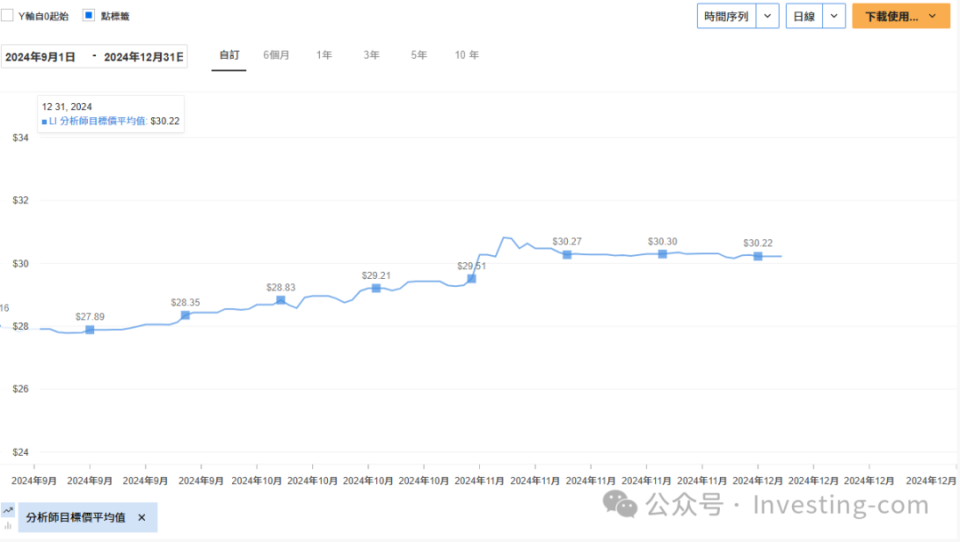Viewport: 960px width, 542px height.
Task: Click the $28.35 data point marker
Action: coord(186,315)
